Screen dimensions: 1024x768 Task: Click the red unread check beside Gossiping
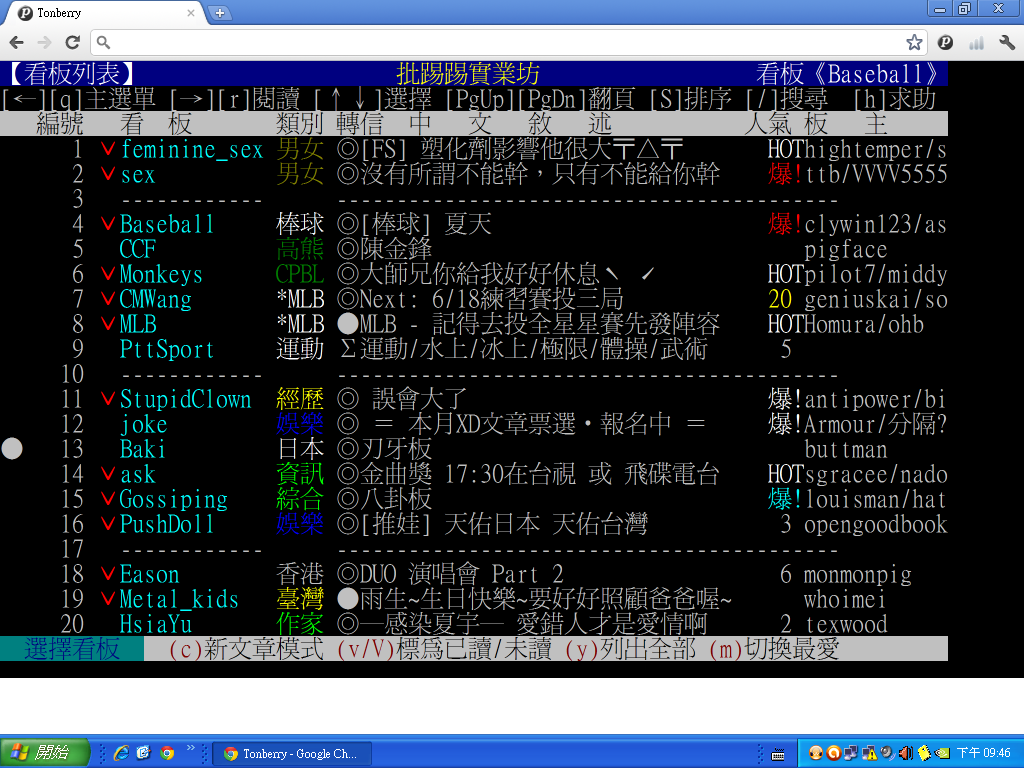coord(108,499)
